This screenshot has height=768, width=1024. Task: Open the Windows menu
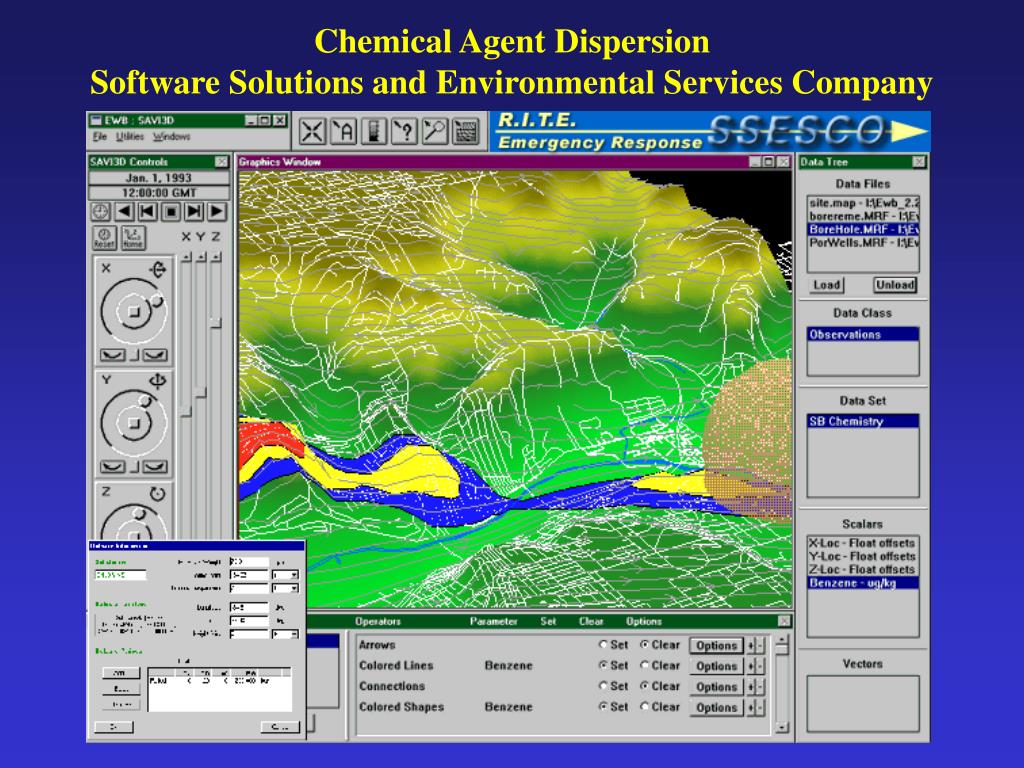172,136
